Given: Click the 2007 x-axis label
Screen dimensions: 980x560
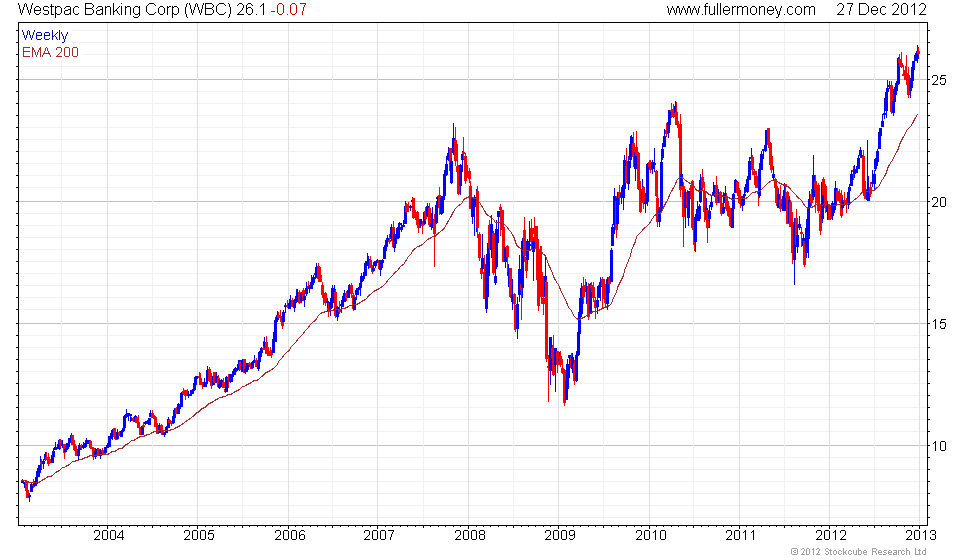Looking at the screenshot, I should pyautogui.click(x=379, y=535).
